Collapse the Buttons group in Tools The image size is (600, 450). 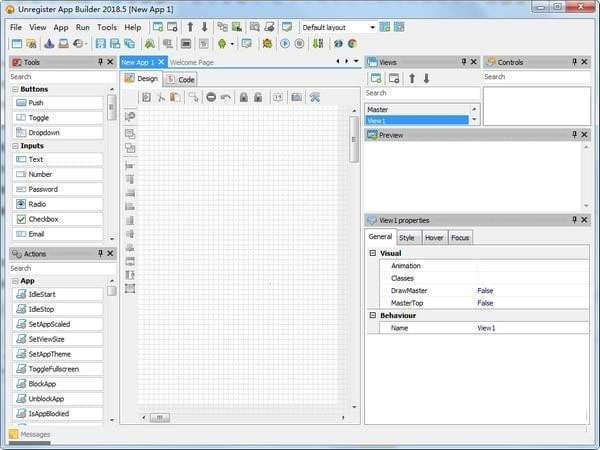(15, 89)
